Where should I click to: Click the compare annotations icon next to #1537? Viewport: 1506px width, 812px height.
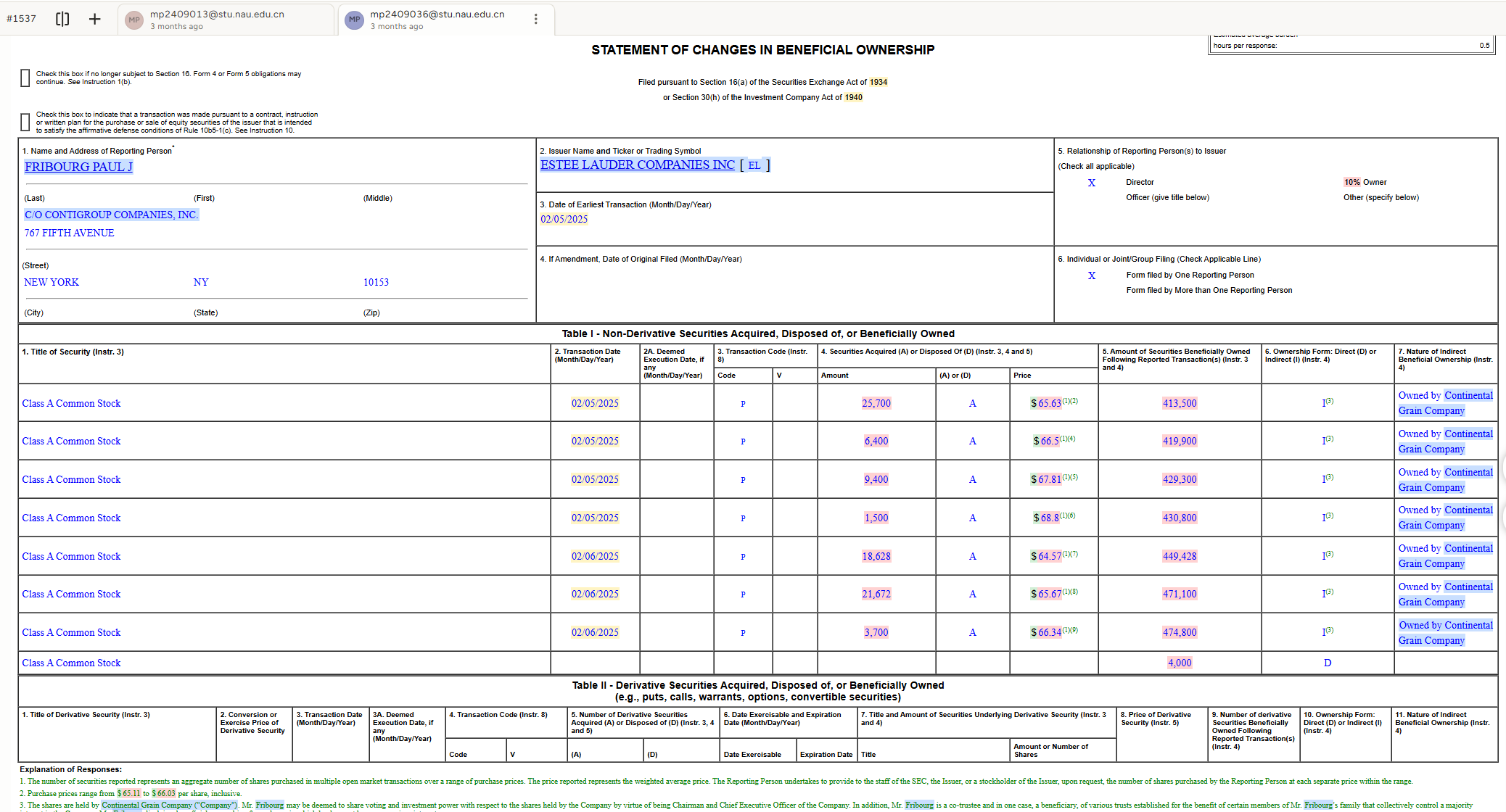[62, 19]
